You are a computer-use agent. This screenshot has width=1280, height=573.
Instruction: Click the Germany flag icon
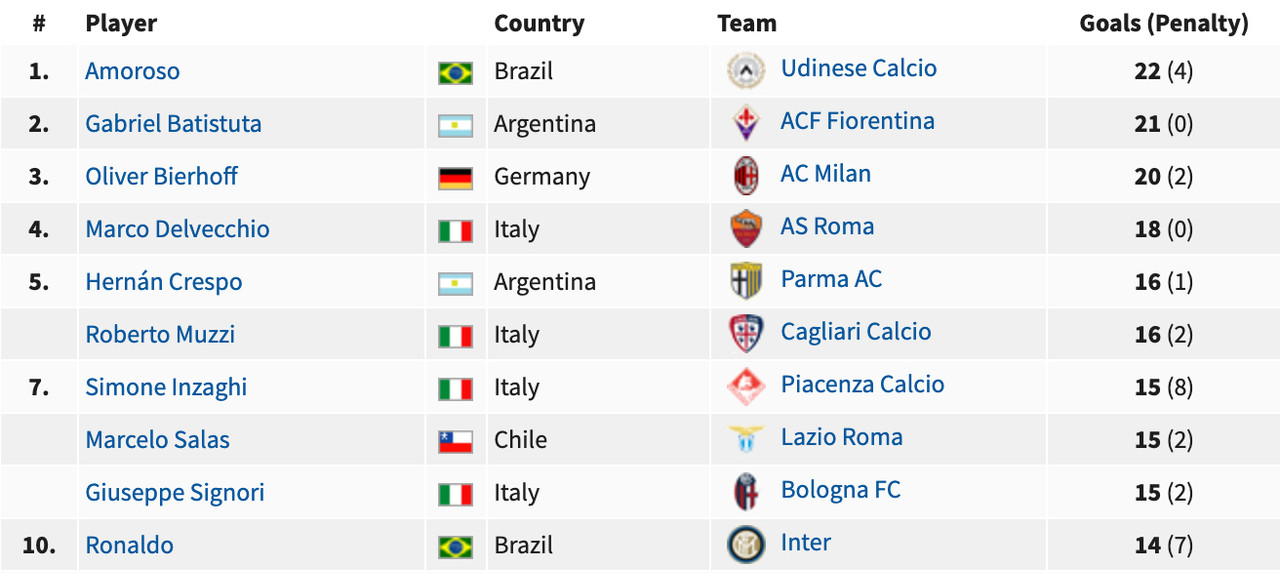tap(455, 178)
